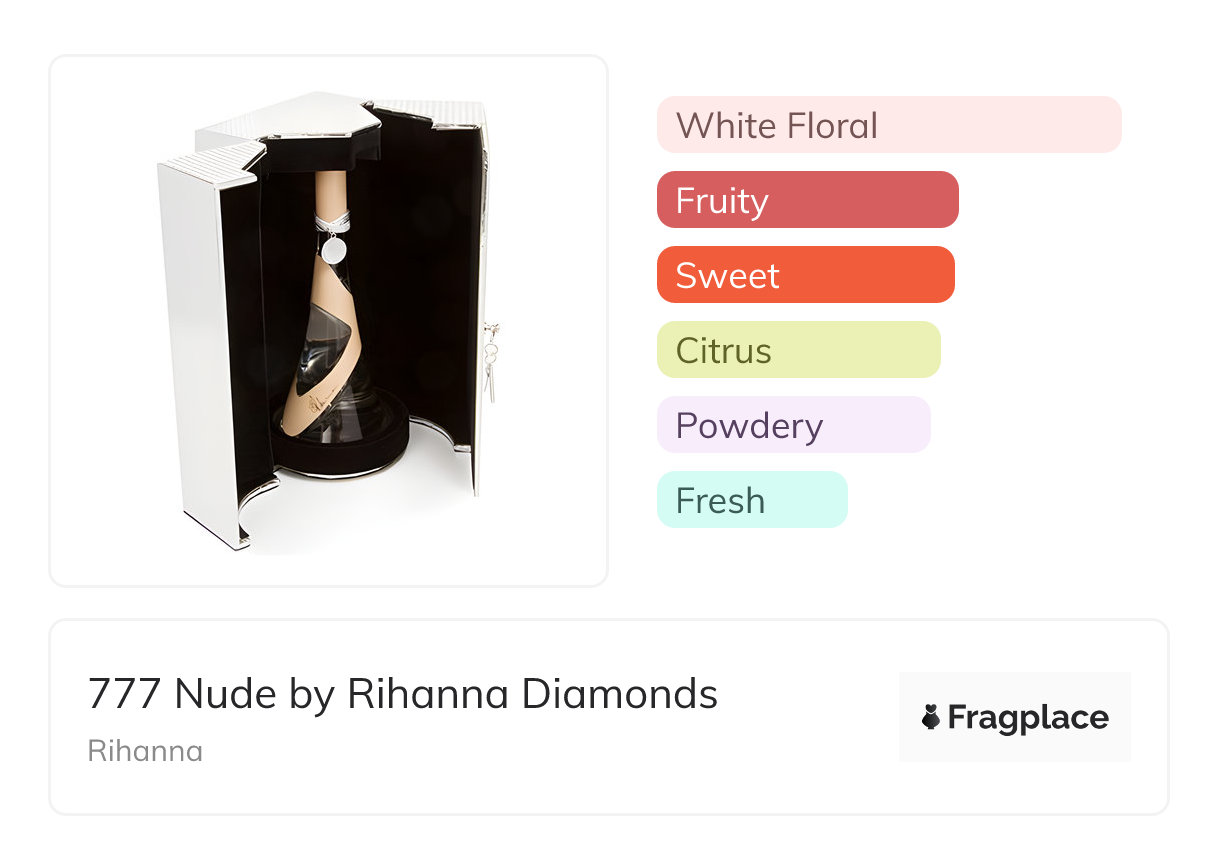Select the White Floral accord bar
Image resolution: width=1218 pixels, height=864 pixels.
click(888, 125)
